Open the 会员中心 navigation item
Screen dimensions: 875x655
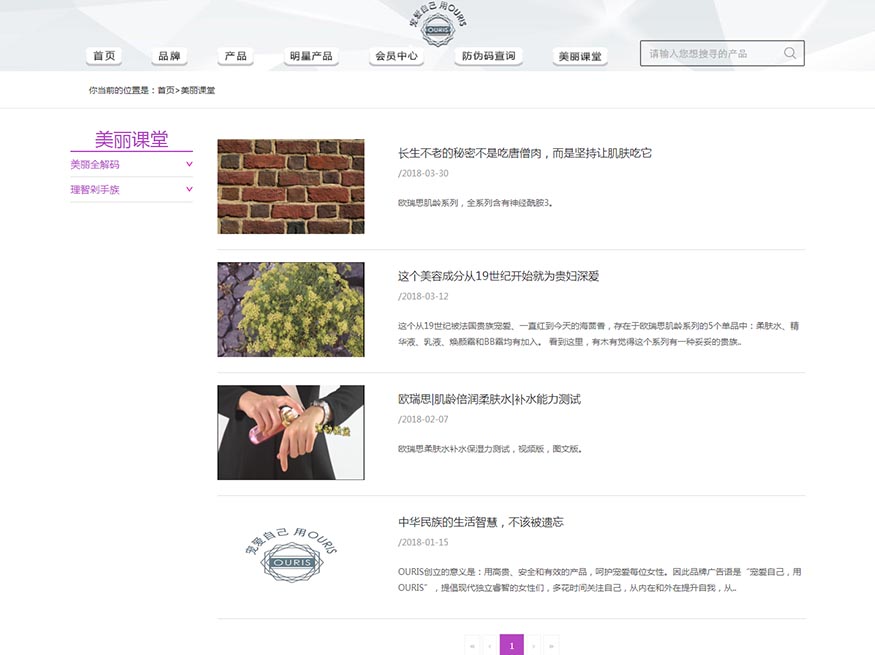[x=396, y=56]
